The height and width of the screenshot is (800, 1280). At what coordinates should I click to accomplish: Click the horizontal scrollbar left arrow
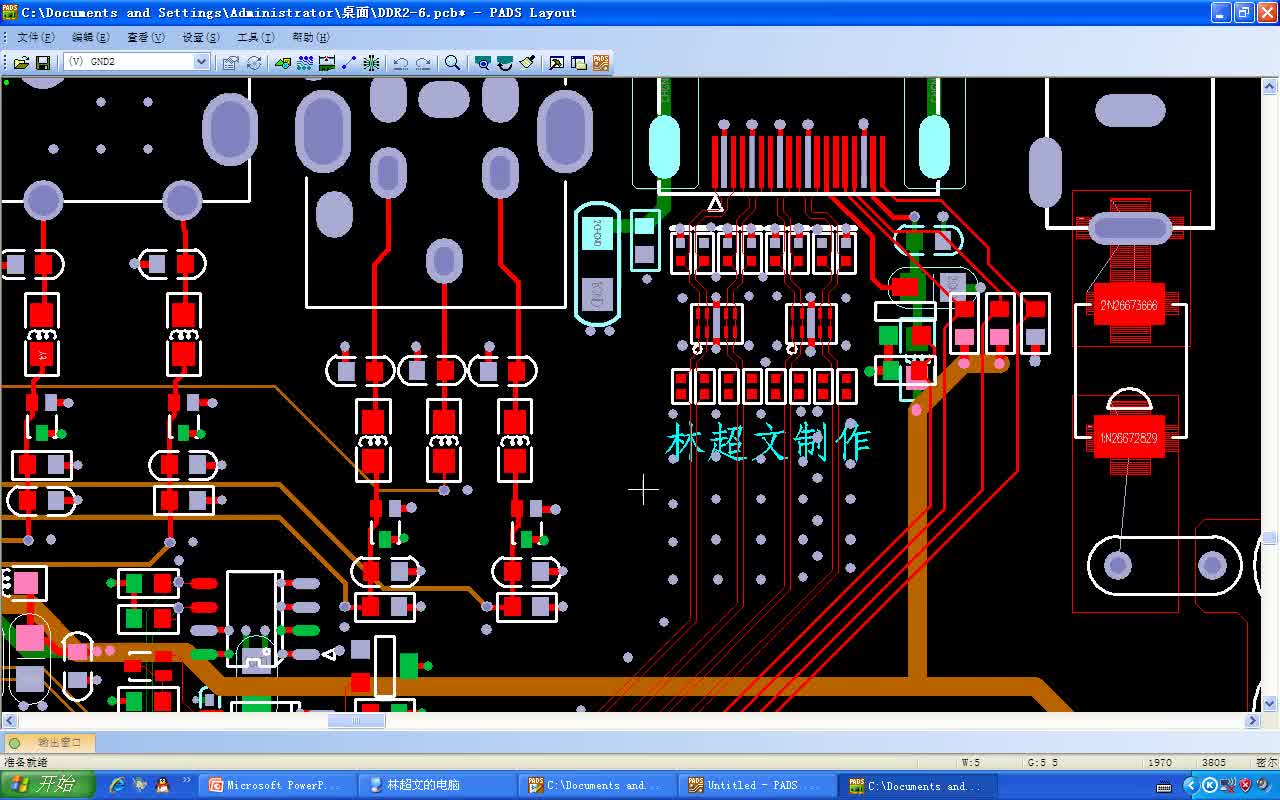pyautogui.click(x=9, y=720)
